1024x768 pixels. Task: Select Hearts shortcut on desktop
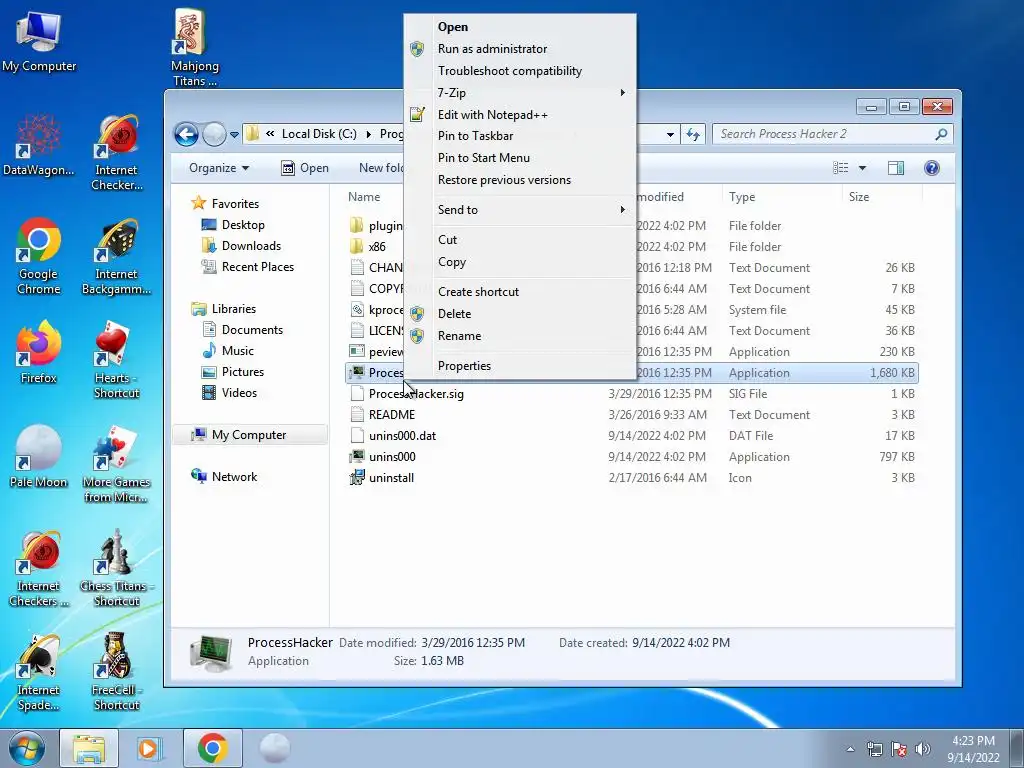[x=116, y=360]
